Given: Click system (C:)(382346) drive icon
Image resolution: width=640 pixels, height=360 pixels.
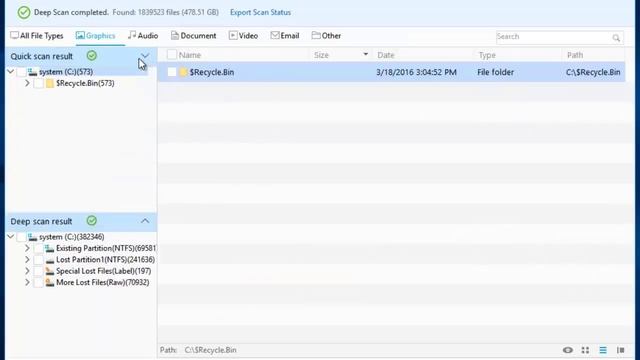Looking at the screenshot, I should 32,237.
